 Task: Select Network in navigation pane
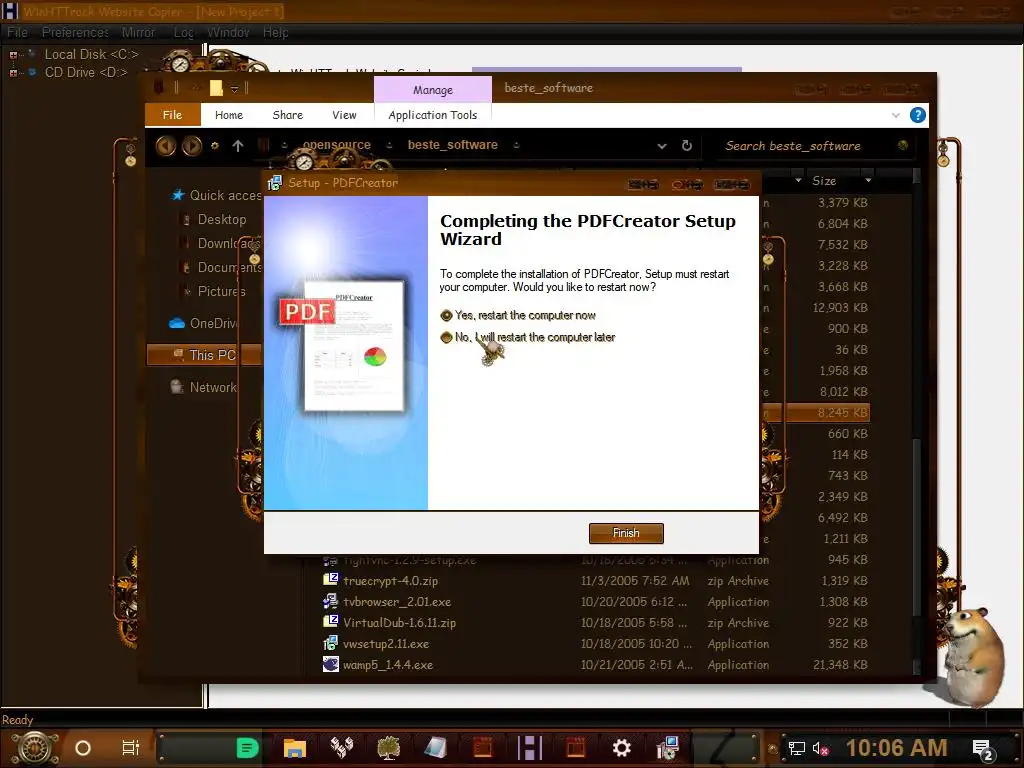[x=204, y=387]
